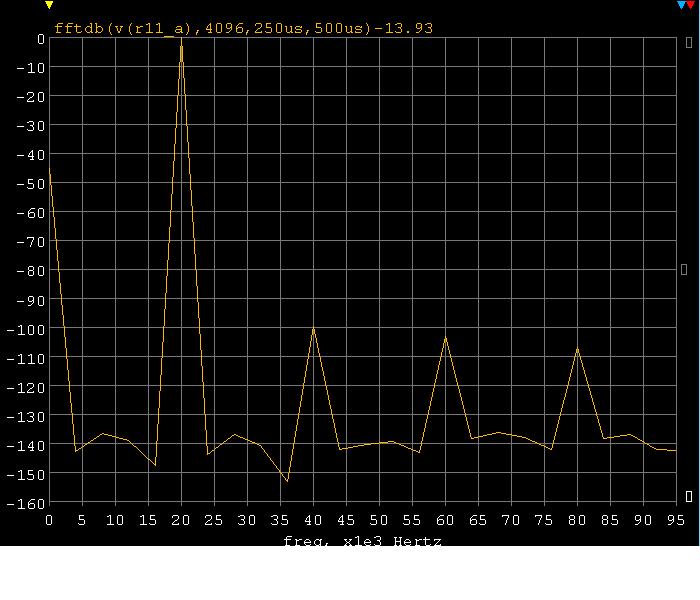700x600 pixels.
Task: Click the -100 y-axis label
Action: point(26,330)
